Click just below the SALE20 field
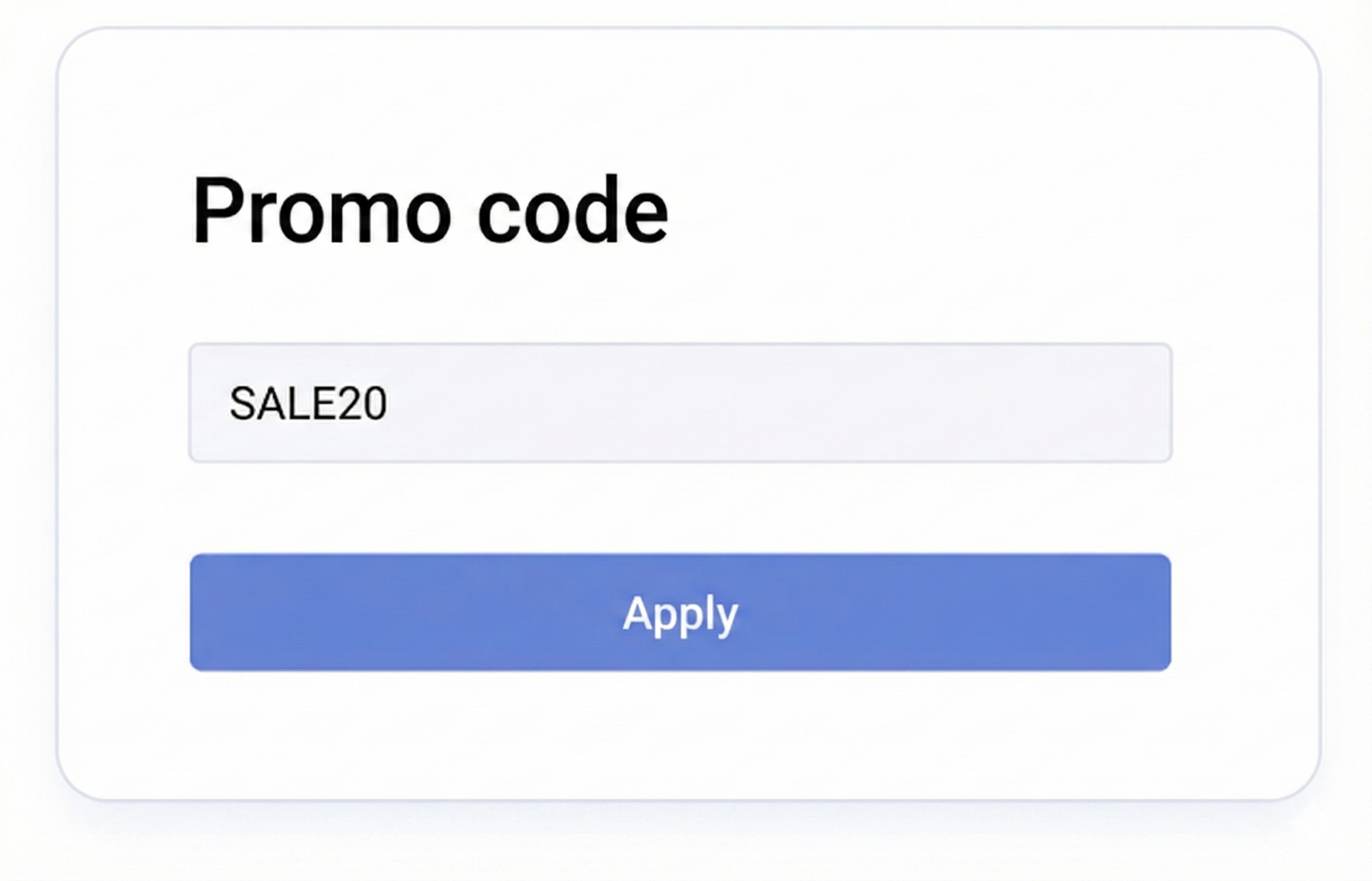Screen dimensions: 1372x881 tap(681, 492)
